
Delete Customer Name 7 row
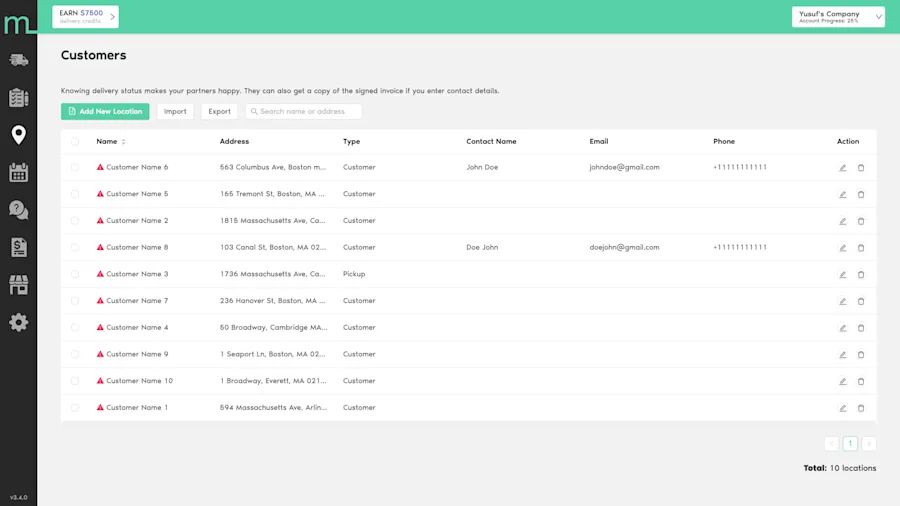[861, 301]
